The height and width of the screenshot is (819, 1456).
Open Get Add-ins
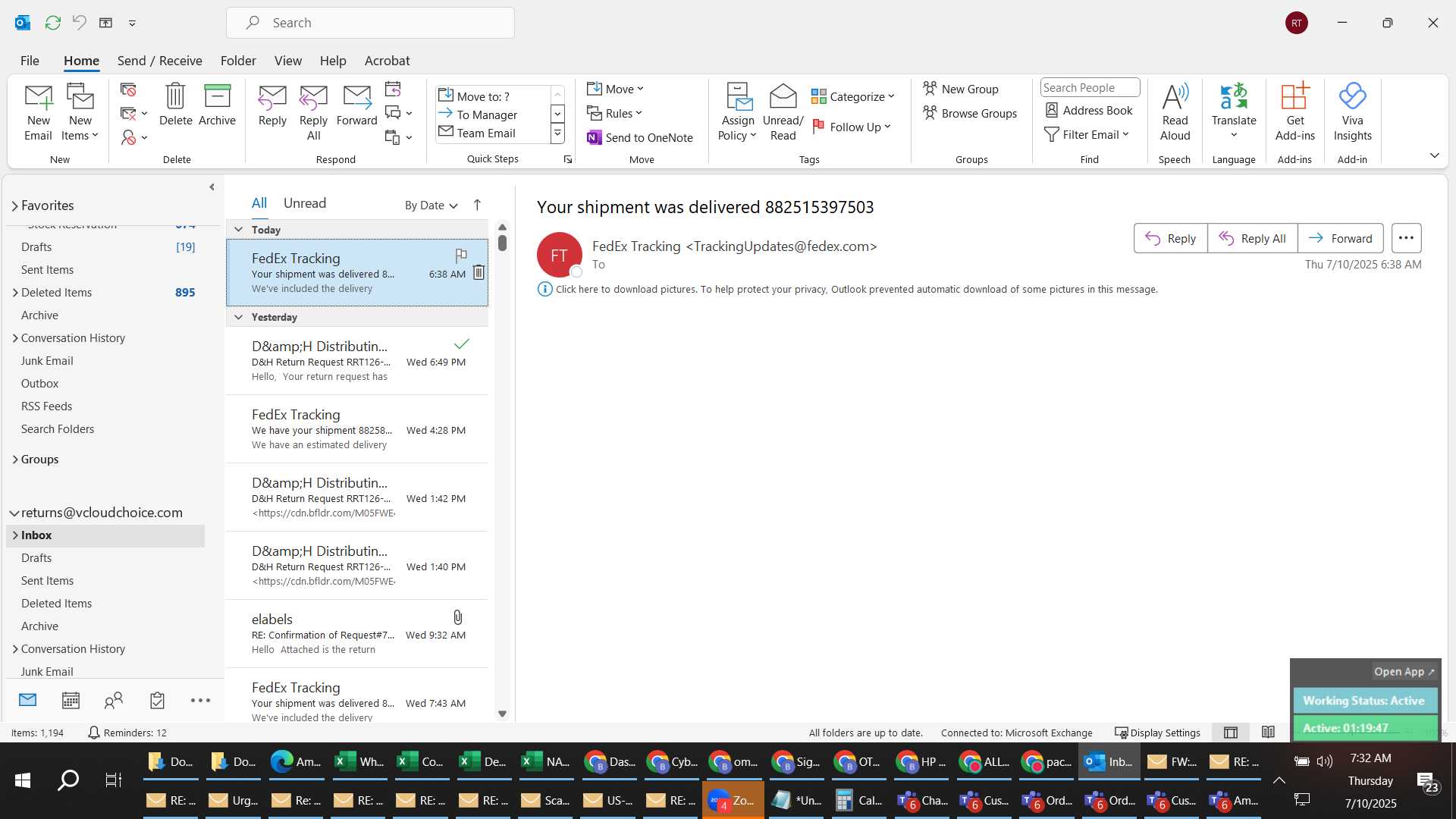(1294, 112)
